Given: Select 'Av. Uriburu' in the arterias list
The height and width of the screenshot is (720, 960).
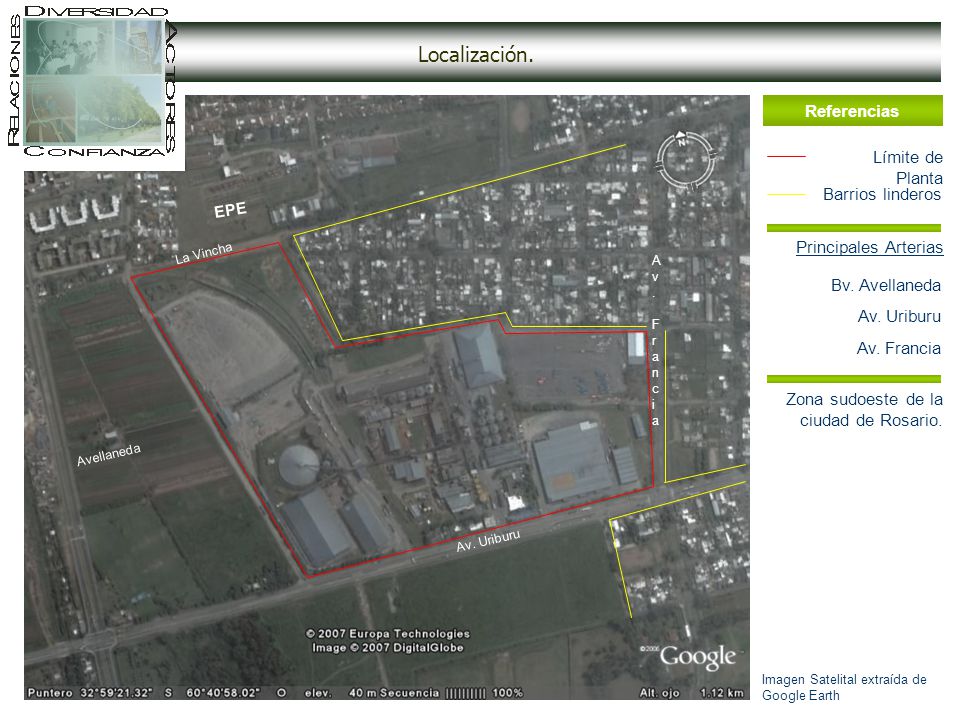Looking at the screenshot, I should (x=899, y=317).
